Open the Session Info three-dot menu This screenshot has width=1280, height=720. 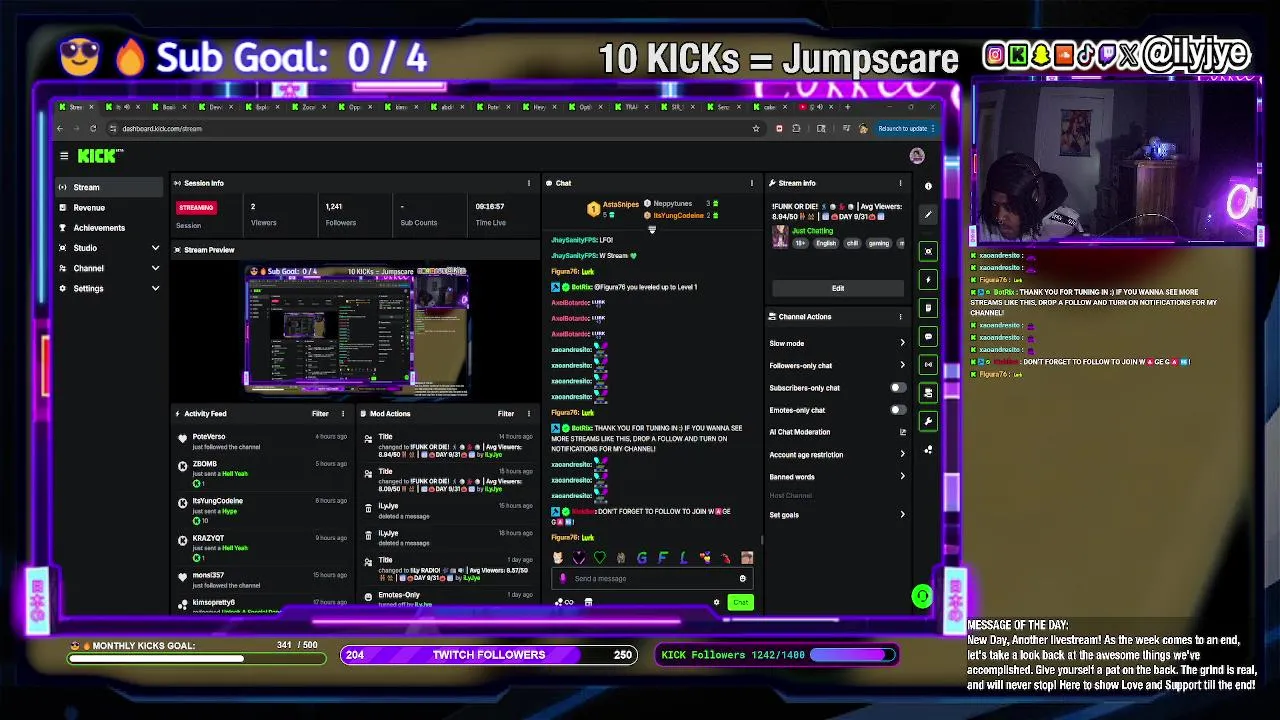(x=529, y=183)
